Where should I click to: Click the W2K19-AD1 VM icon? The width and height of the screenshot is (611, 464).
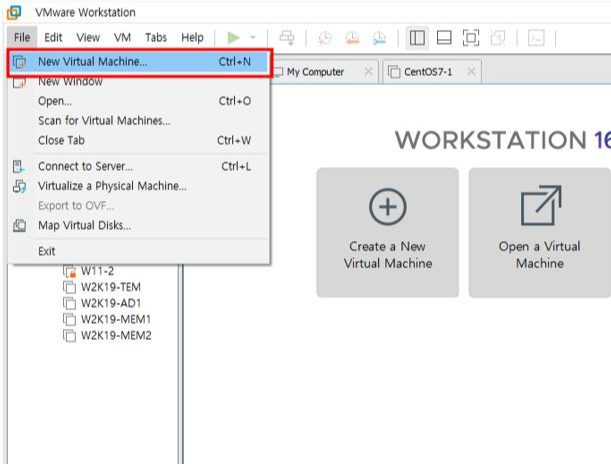tap(69, 303)
